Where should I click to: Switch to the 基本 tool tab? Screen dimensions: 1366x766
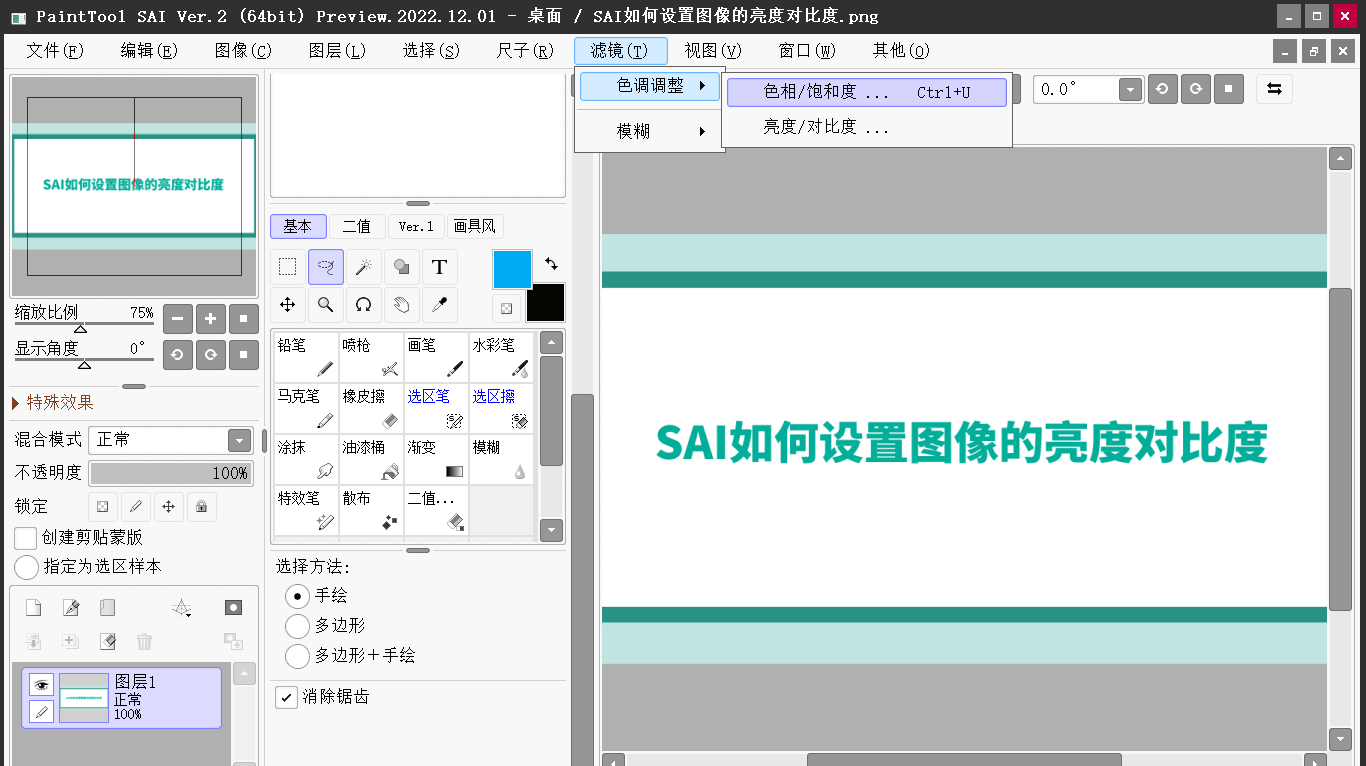[298, 226]
